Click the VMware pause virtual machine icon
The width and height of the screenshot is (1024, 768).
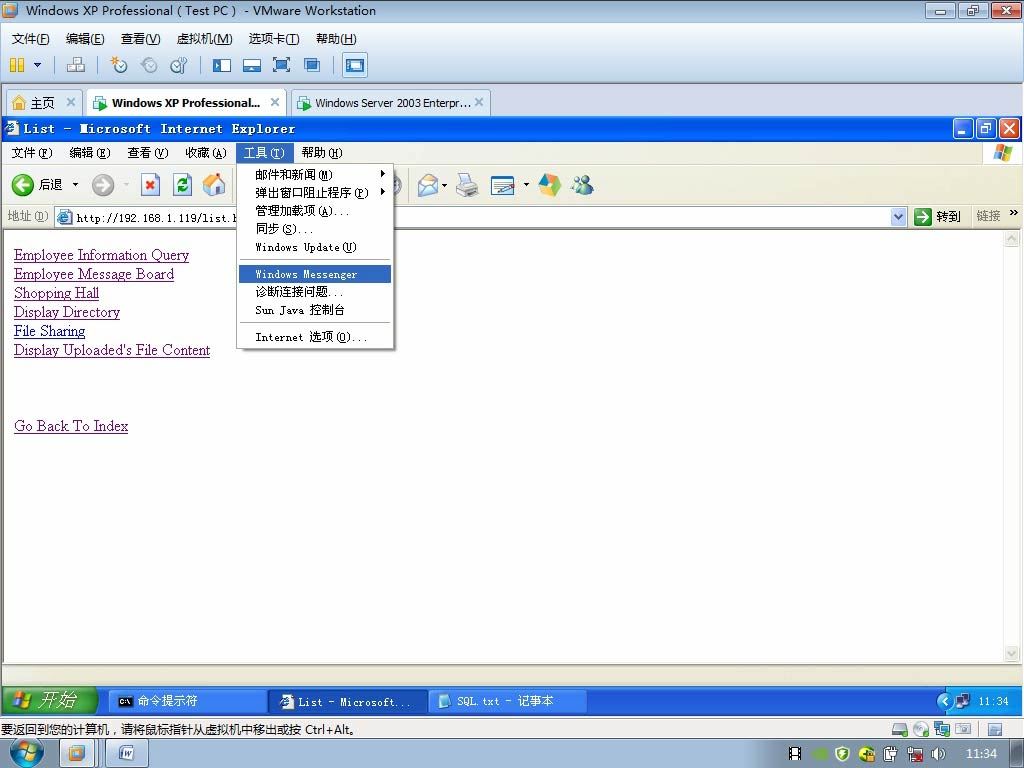pyautogui.click(x=17, y=65)
